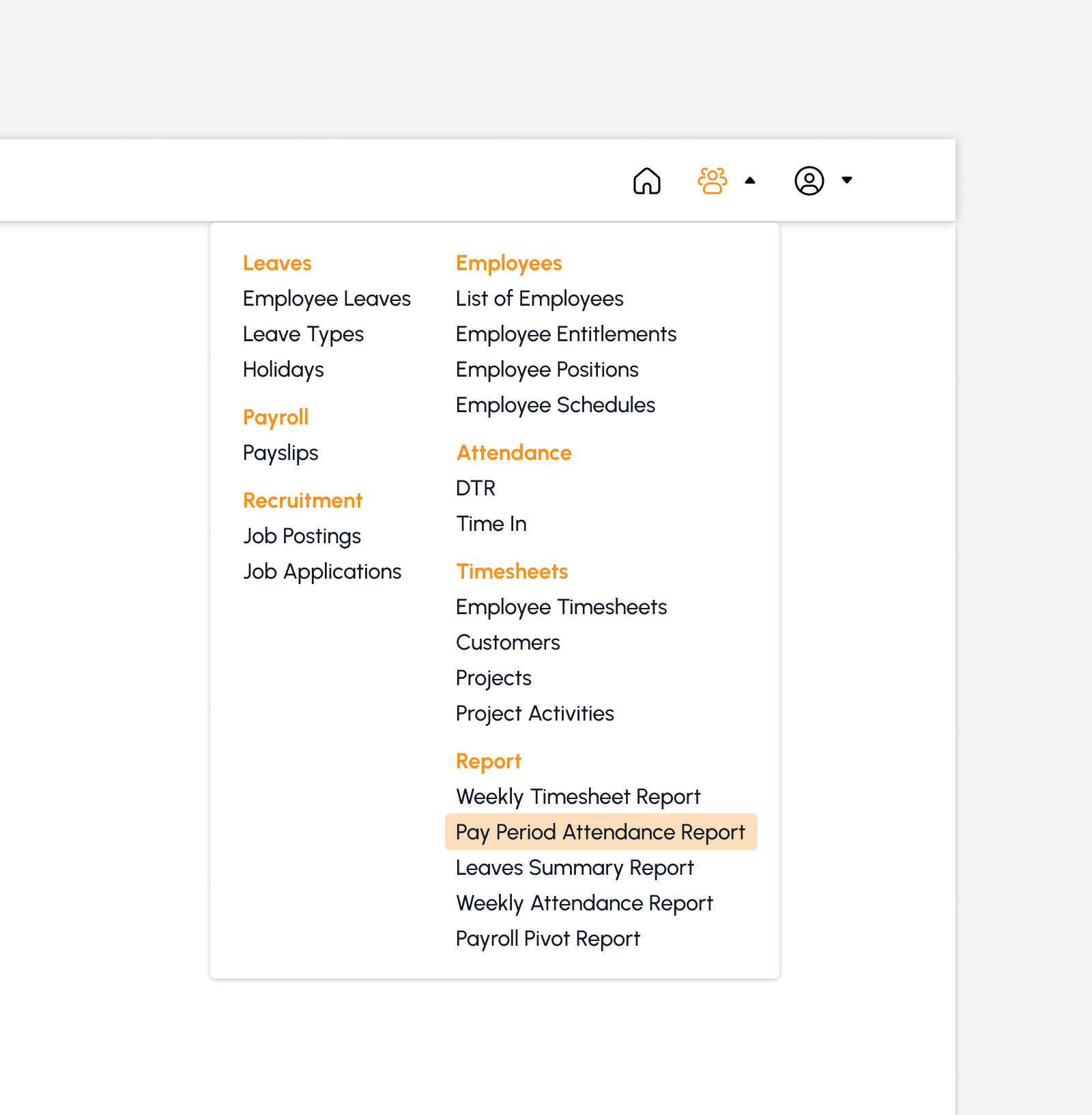Open Employee Positions

(547, 370)
